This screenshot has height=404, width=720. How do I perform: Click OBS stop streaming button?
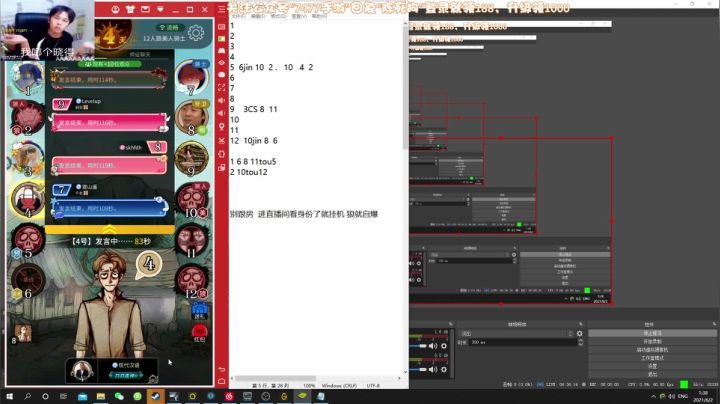(x=652, y=333)
